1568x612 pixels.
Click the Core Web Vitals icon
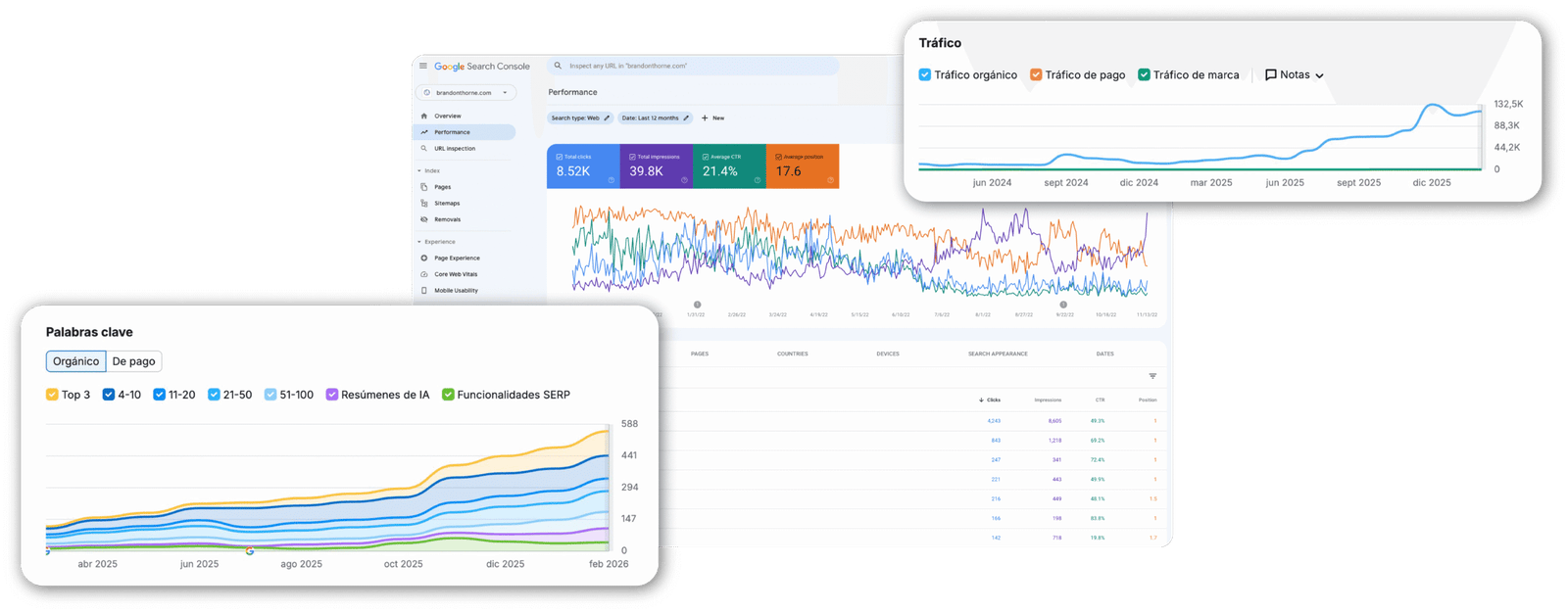pyautogui.click(x=424, y=274)
